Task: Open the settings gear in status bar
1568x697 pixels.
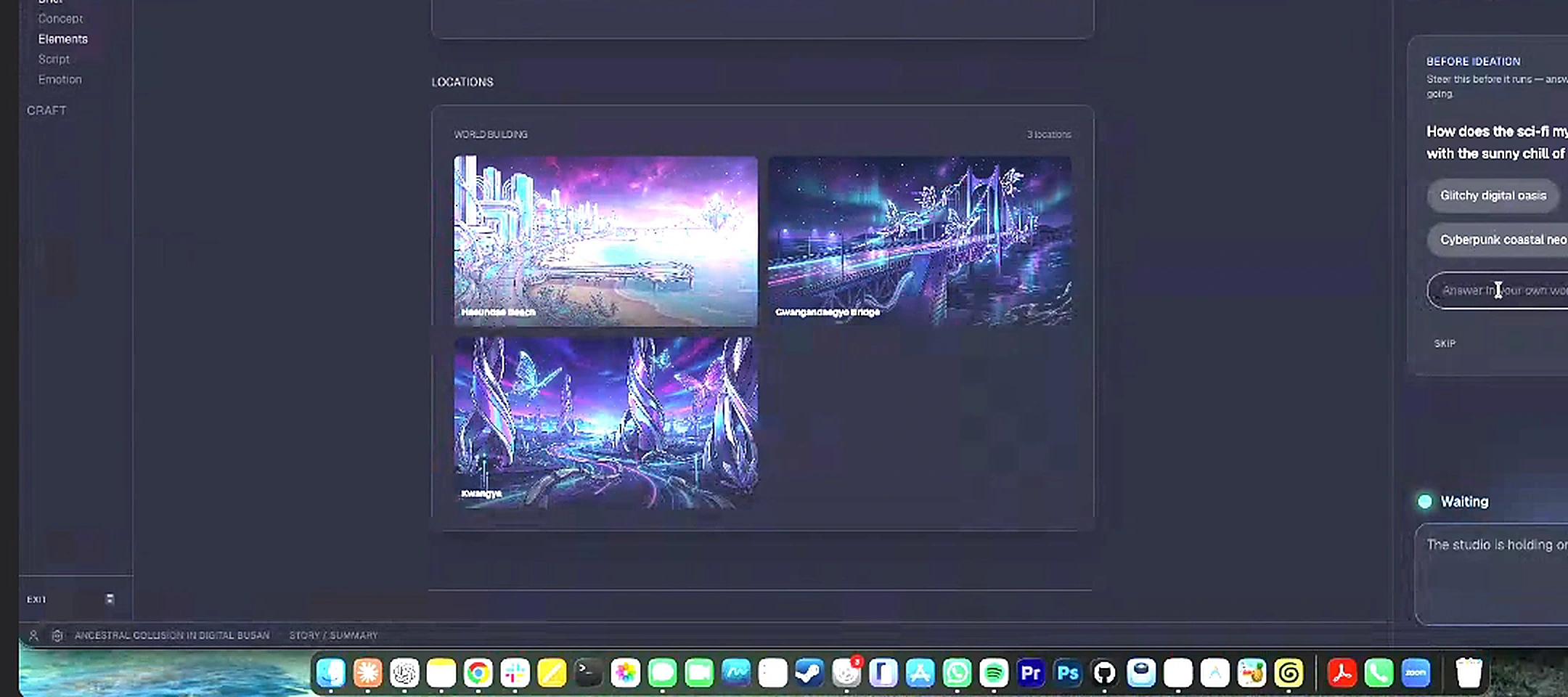Action: (x=57, y=635)
